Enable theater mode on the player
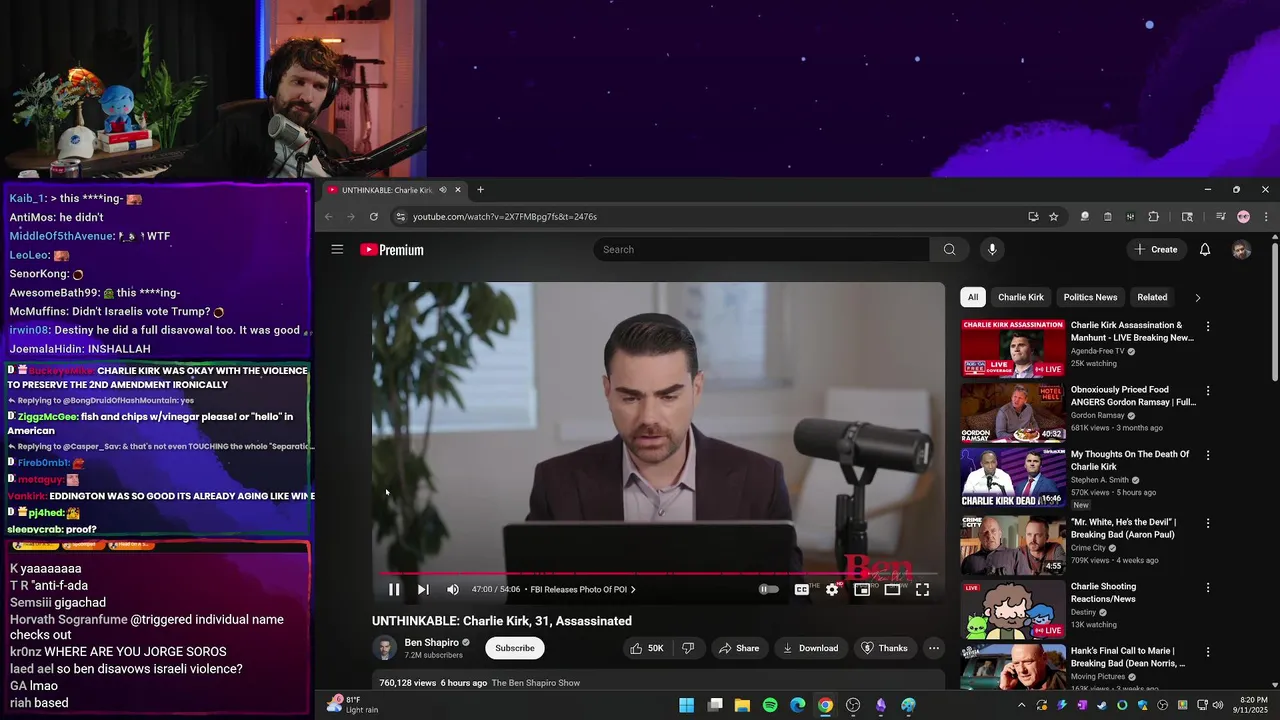This screenshot has width=1280, height=720. (892, 590)
